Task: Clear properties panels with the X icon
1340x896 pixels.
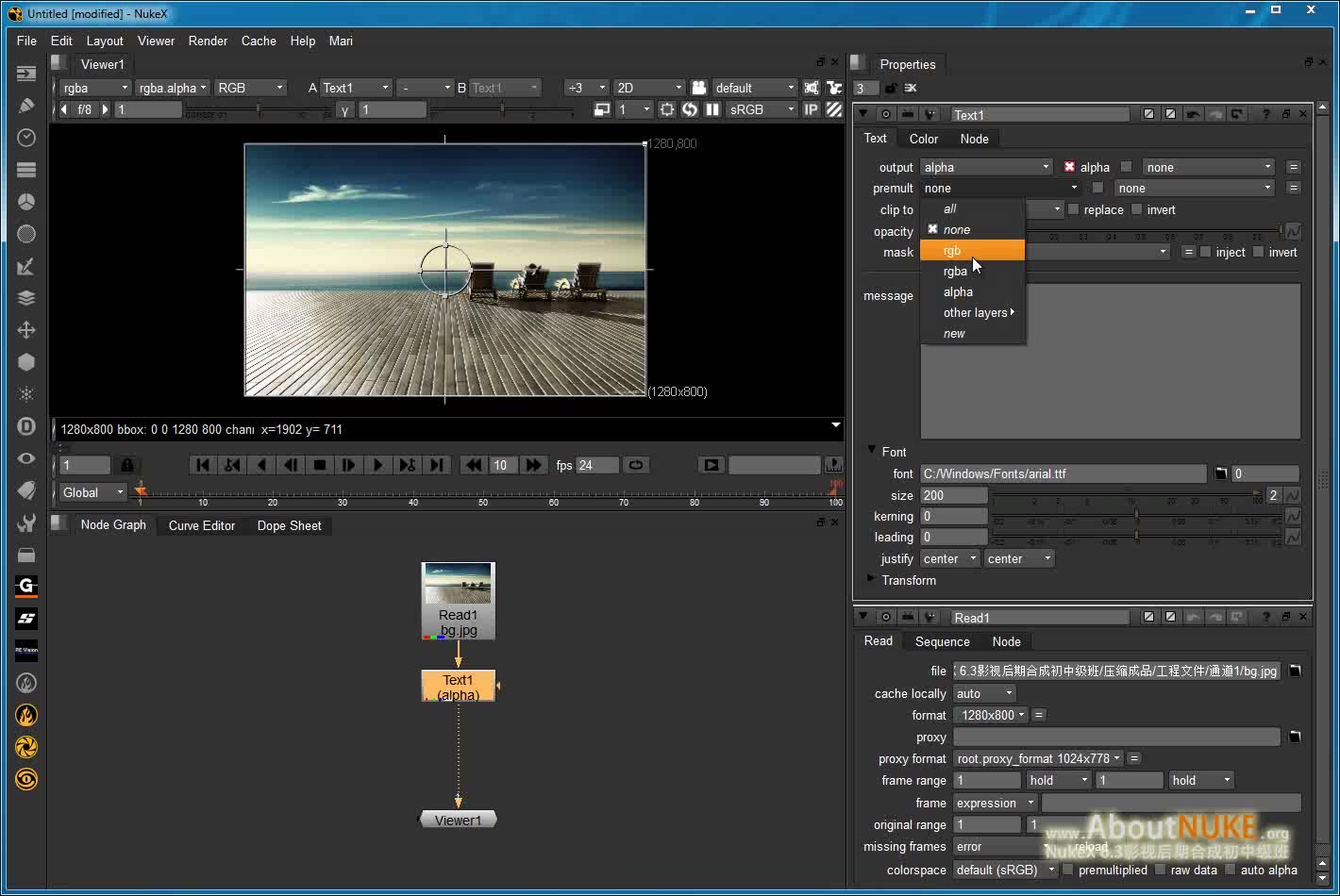Action: (911, 88)
